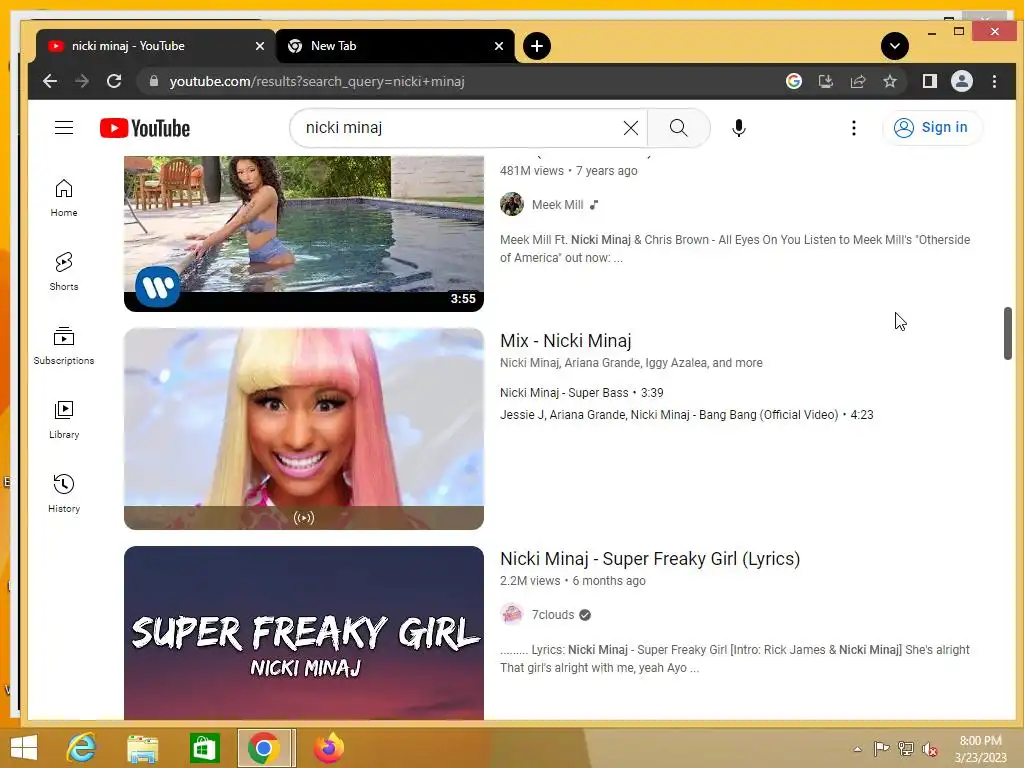The image size is (1024, 768).
Task: Open the YouTube hamburger guide menu
Action: [x=64, y=127]
